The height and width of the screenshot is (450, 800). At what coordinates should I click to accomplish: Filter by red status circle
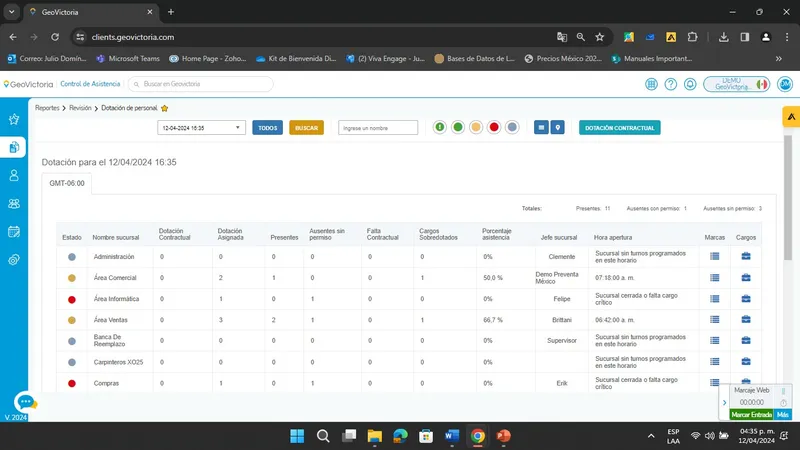pyautogui.click(x=494, y=127)
